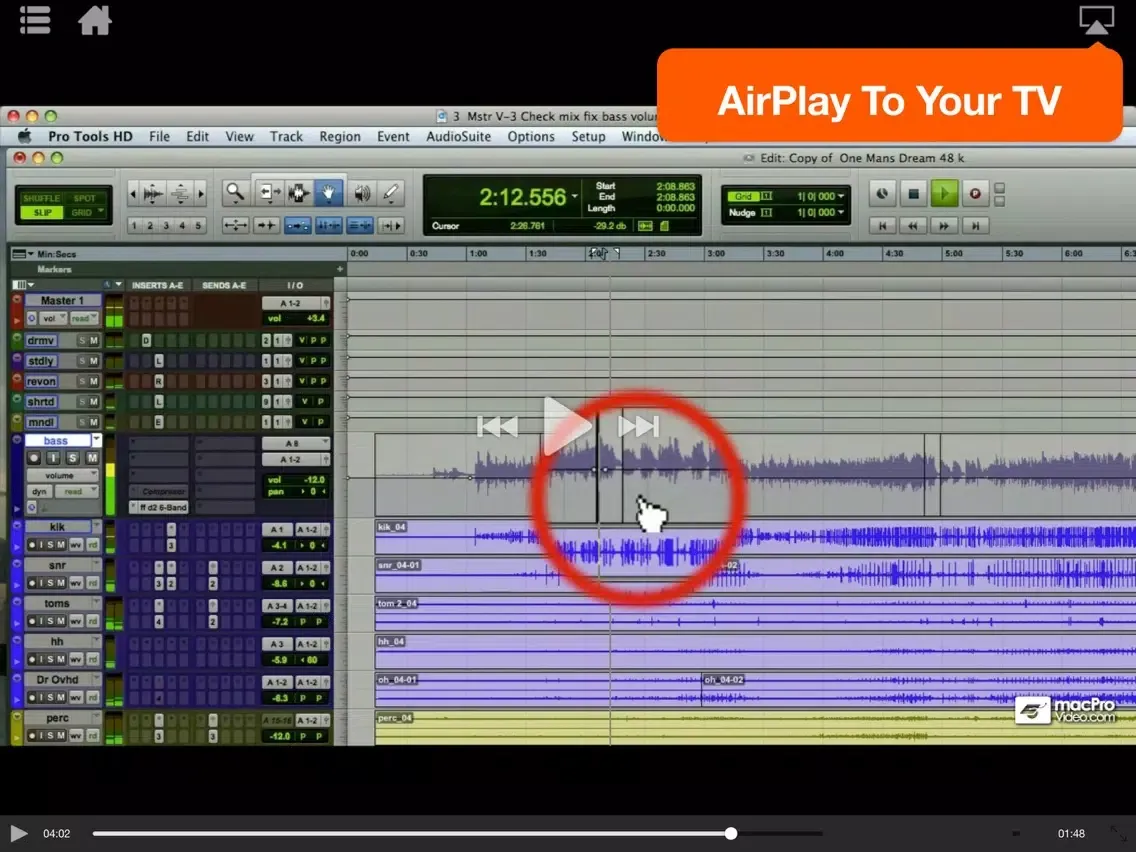
Task: Click the Pro Tools green Play transport button
Action: 944,193
